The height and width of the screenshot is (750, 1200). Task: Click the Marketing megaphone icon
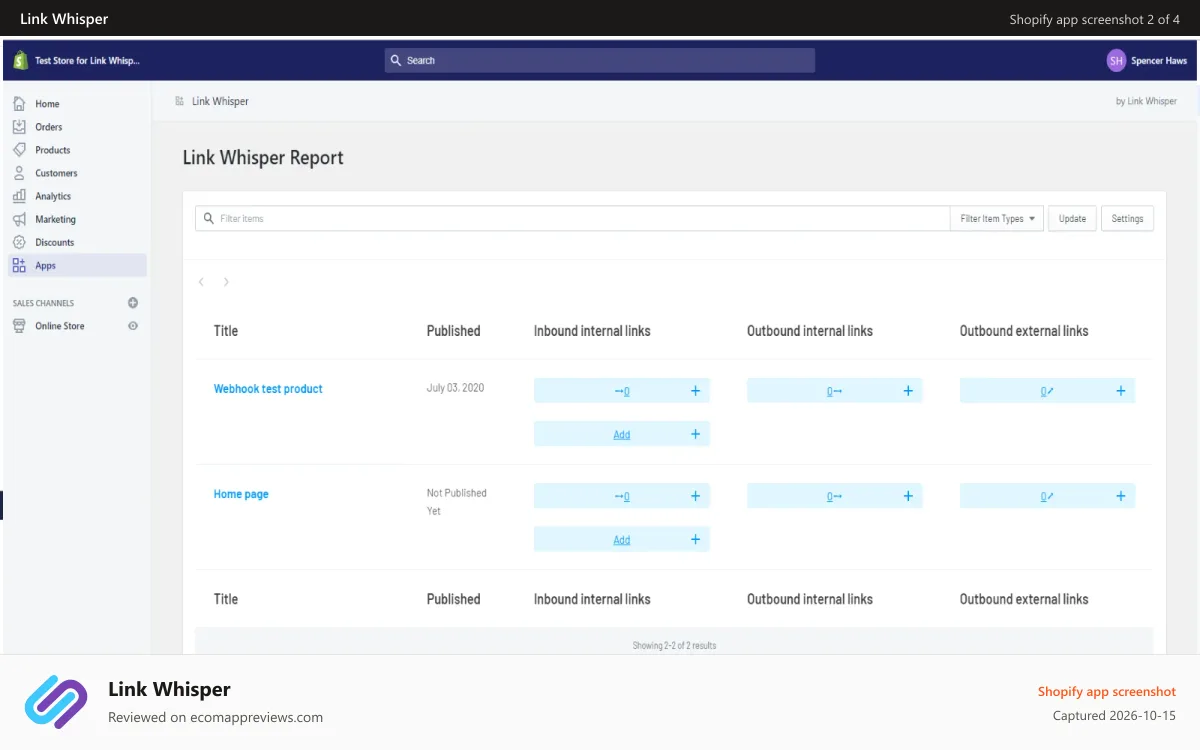19,219
